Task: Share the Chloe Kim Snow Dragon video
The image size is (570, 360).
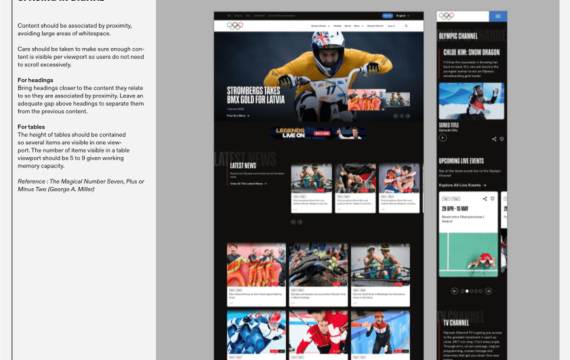Action: click(494, 139)
